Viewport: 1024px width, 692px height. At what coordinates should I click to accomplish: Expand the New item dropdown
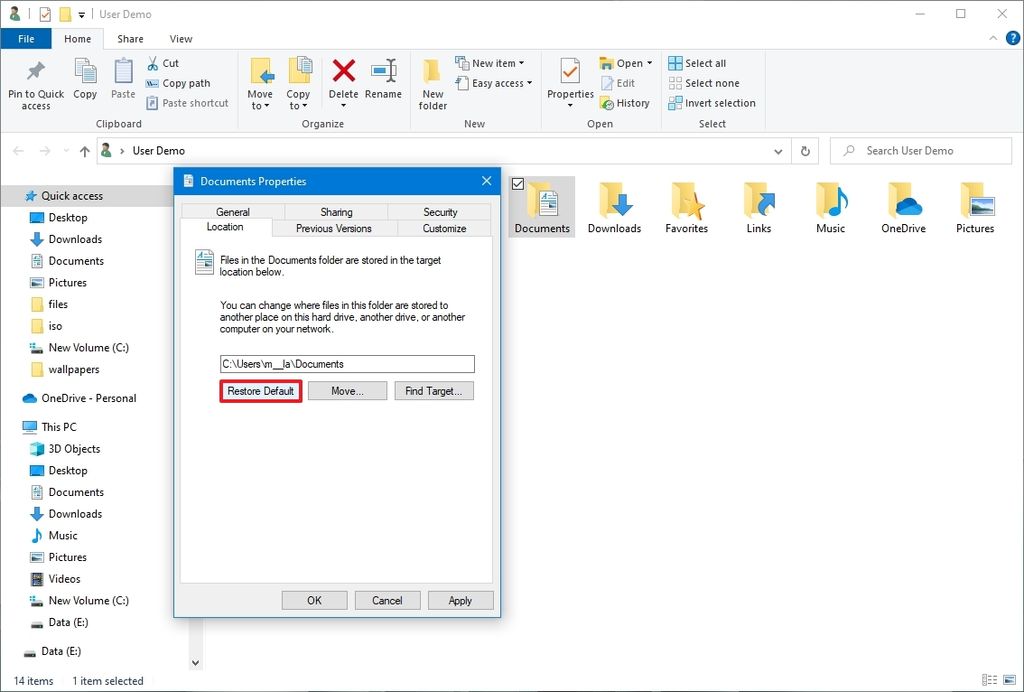coord(521,62)
